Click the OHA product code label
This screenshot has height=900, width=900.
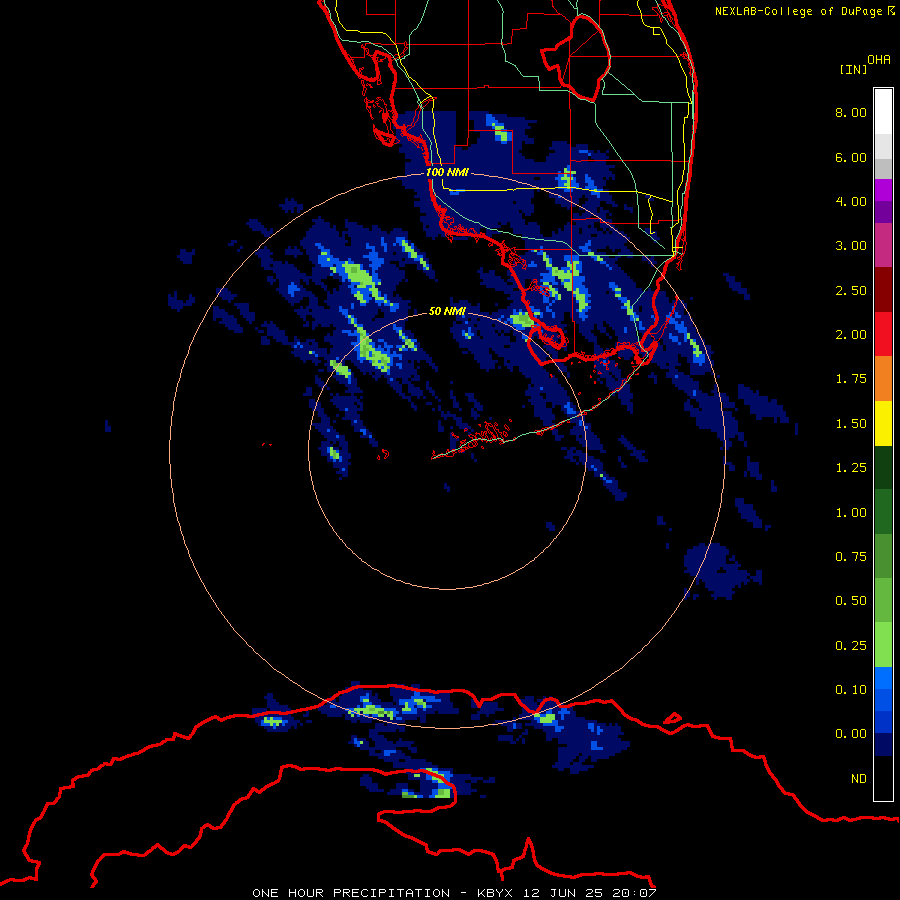[879, 60]
